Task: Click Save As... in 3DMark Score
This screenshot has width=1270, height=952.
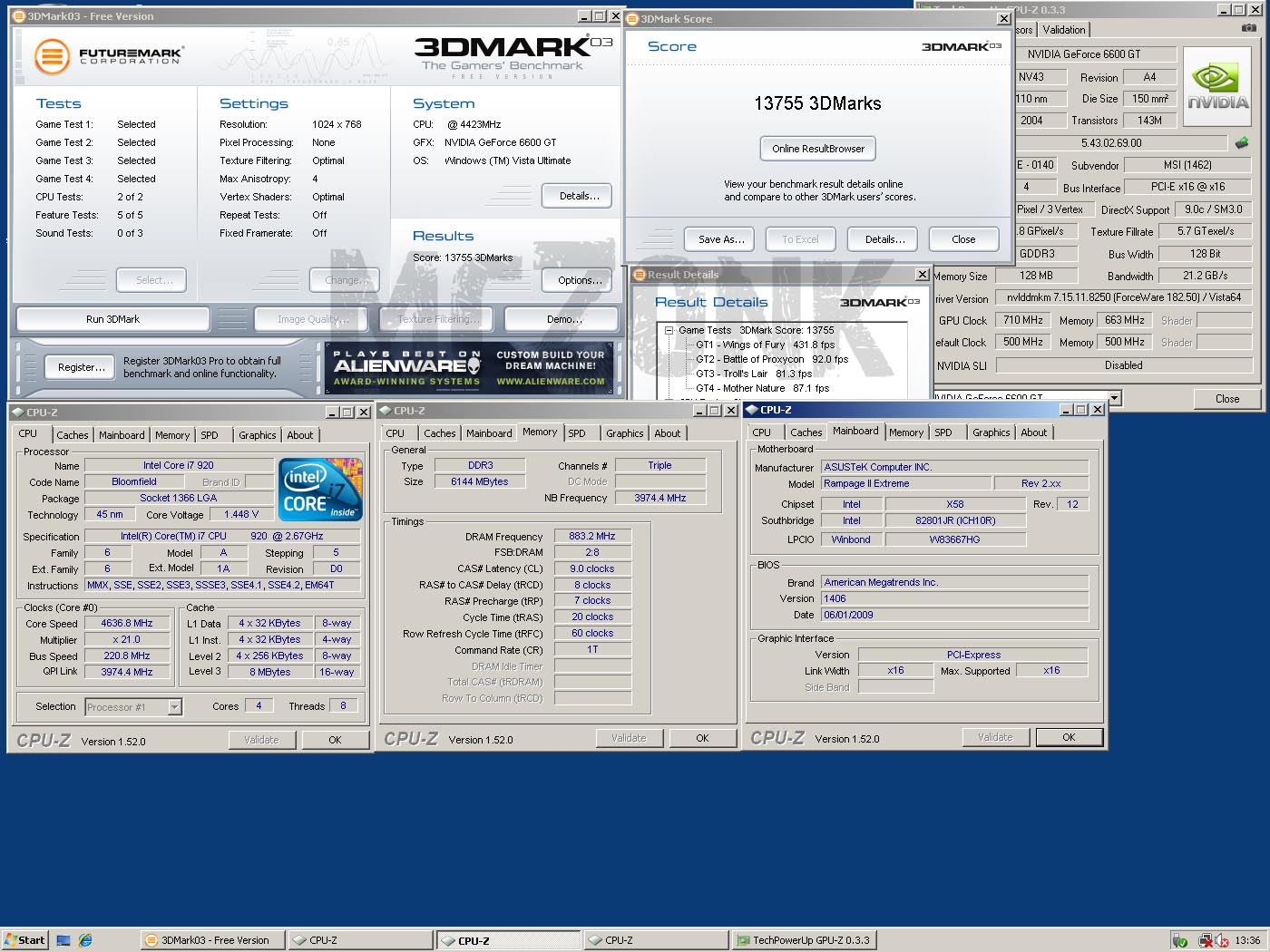Action: (x=721, y=239)
